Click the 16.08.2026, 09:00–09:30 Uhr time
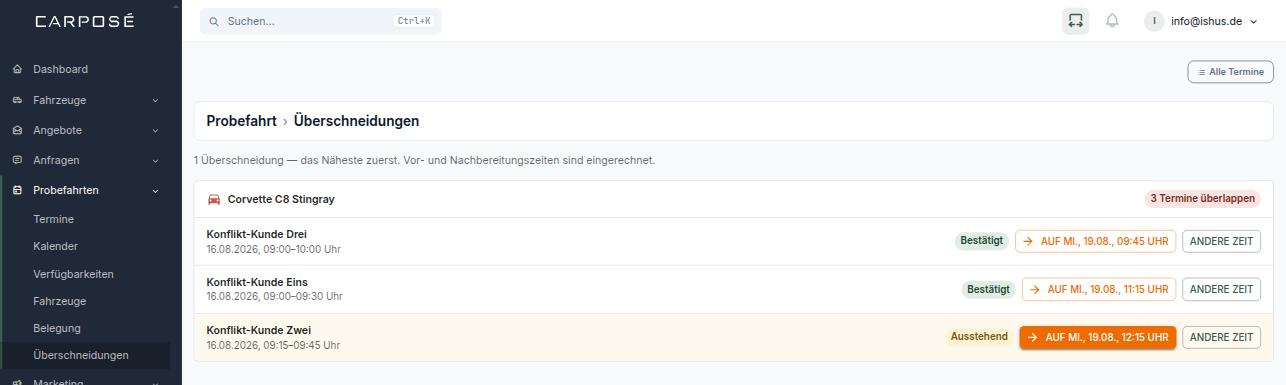1286x385 pixels. point(275,297)
